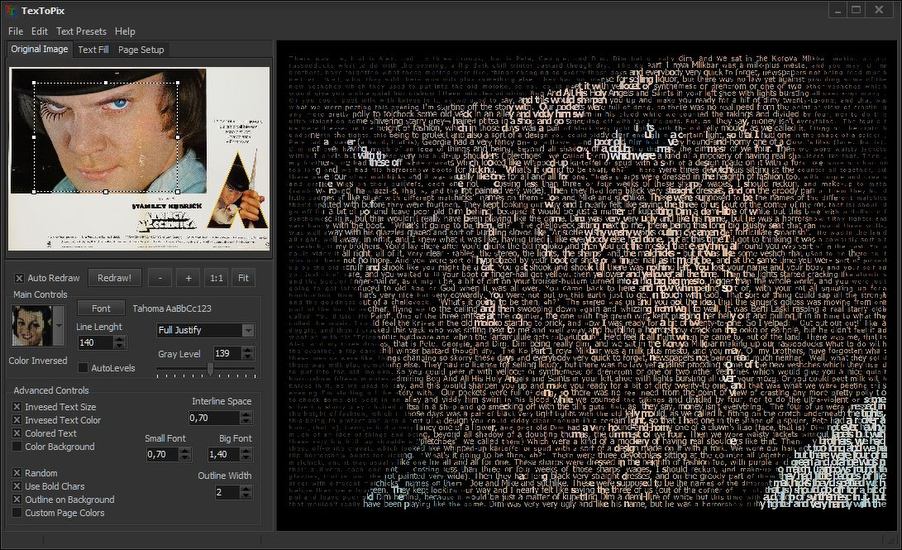
Task: Click the Fit zoom button
Action: (243, 278)
